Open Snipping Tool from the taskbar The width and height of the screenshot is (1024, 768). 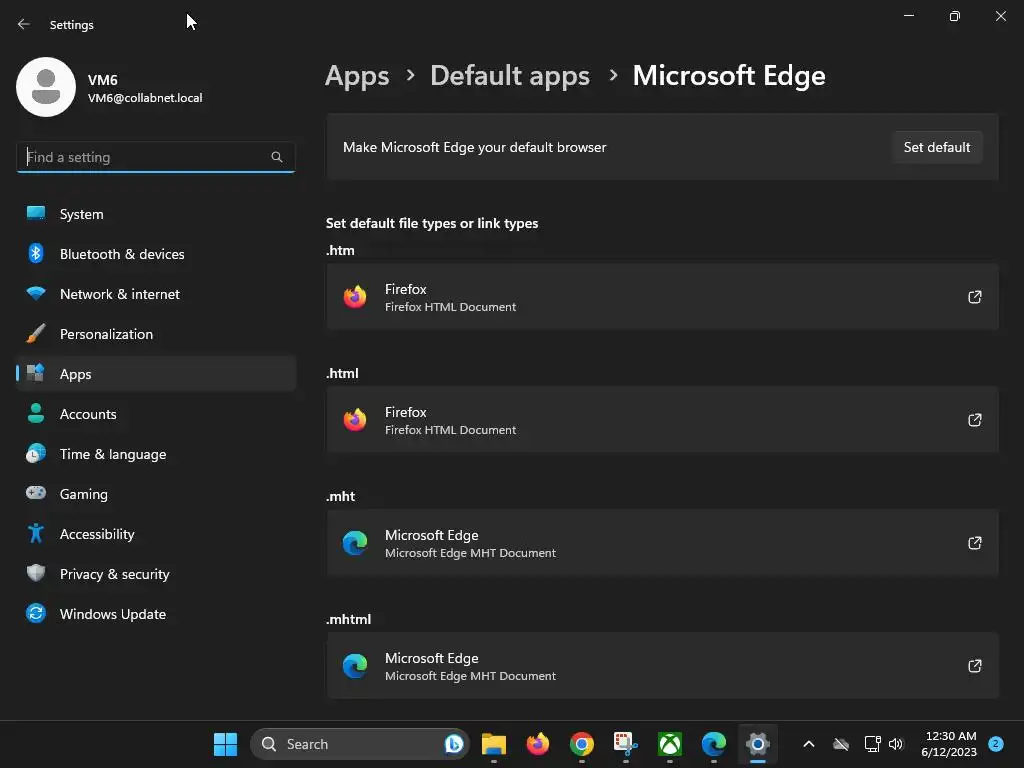626,744
